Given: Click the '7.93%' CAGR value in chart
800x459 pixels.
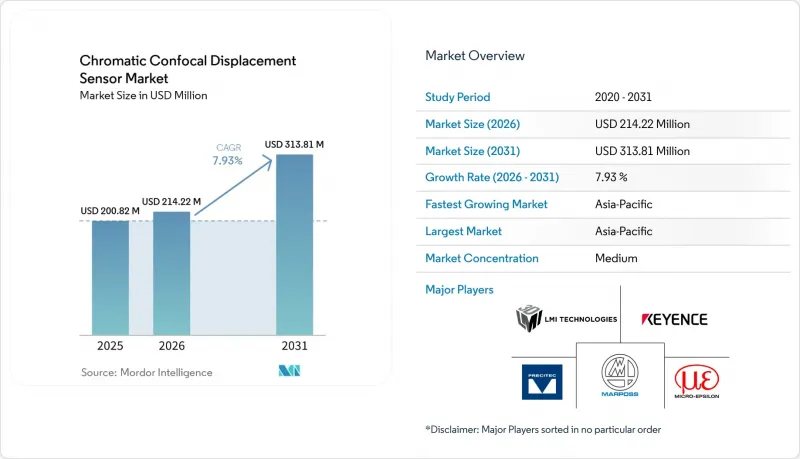Looking at the screenshot, I should 228,161.
